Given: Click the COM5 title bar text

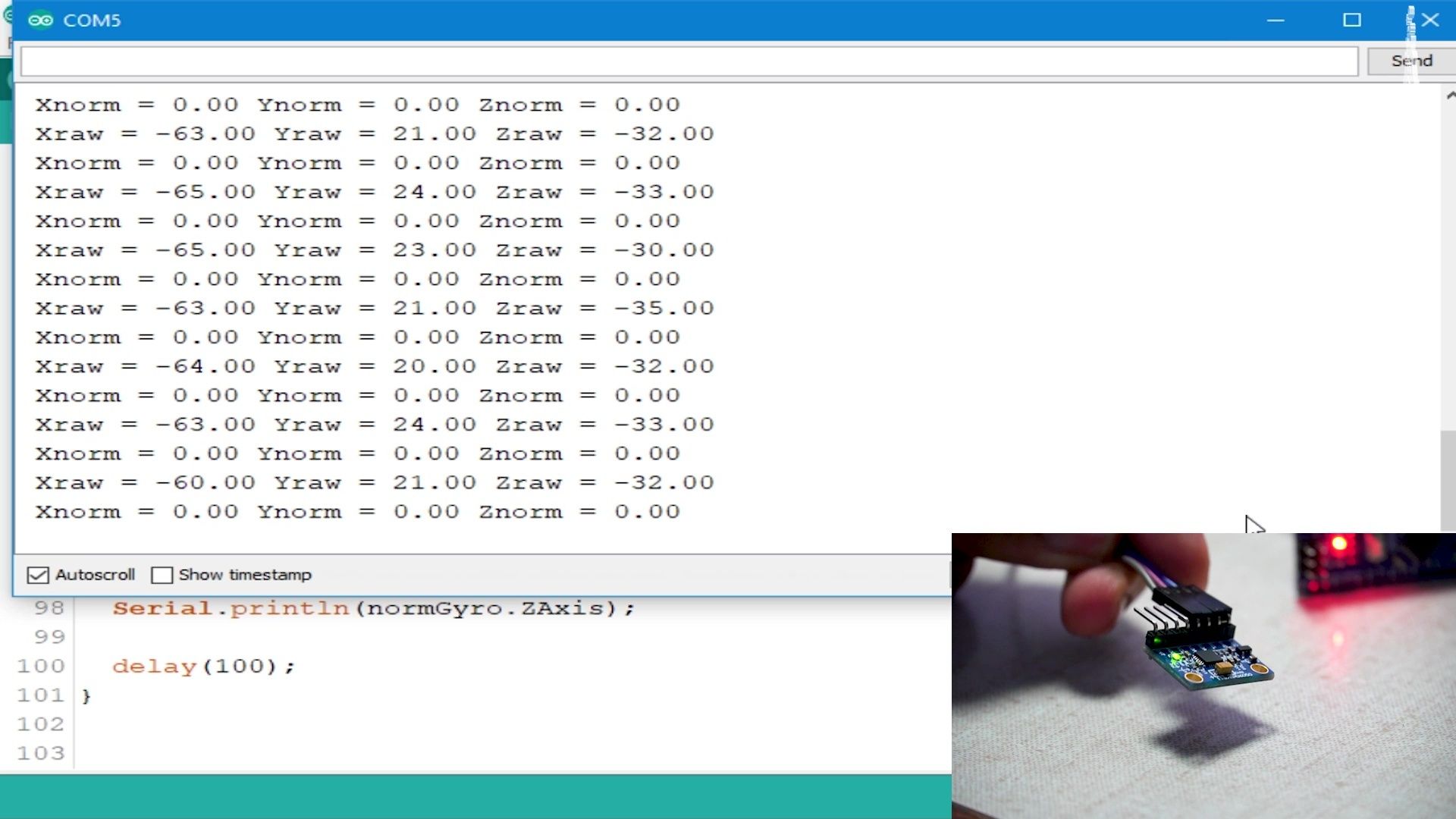Looking at the screenshot, I should [x=93, y=20].
